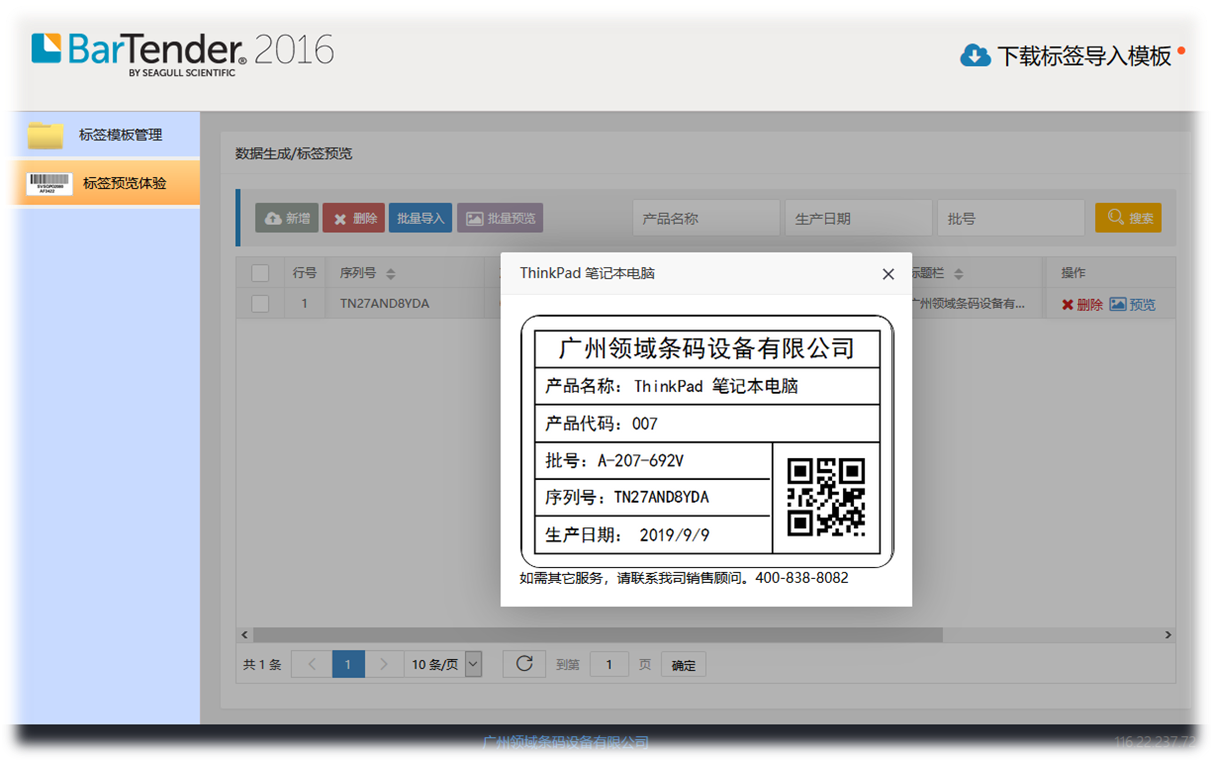Focus the 产品名称 search field

pos(706,218)
